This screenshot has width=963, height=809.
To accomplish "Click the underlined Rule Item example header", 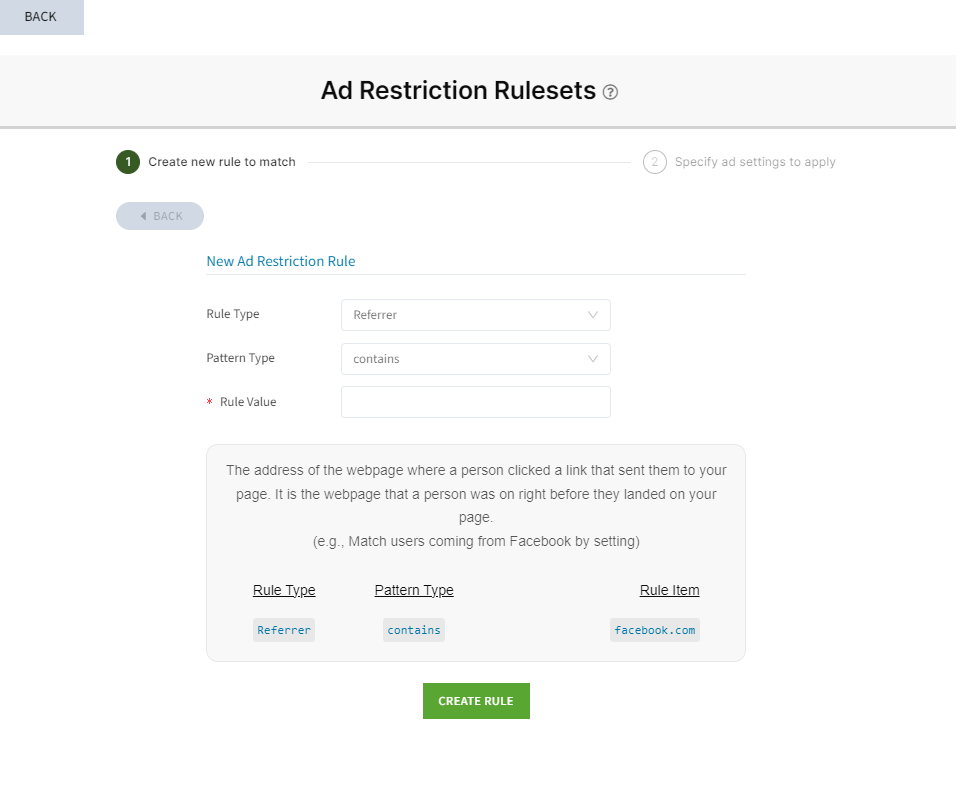I will click(x=669, y=590).
